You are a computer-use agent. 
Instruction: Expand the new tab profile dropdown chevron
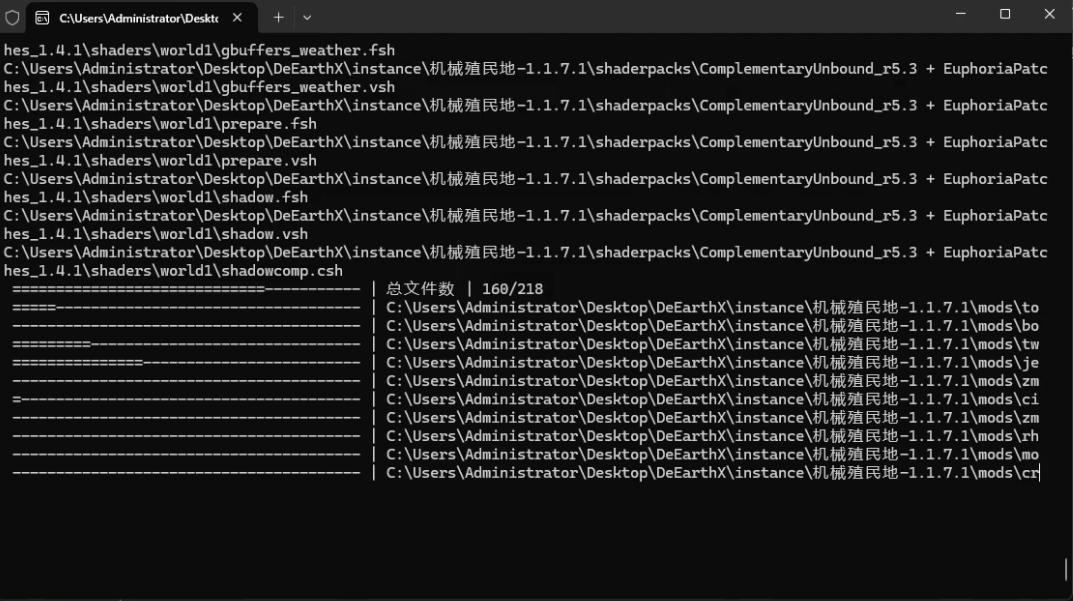point(307,17)
